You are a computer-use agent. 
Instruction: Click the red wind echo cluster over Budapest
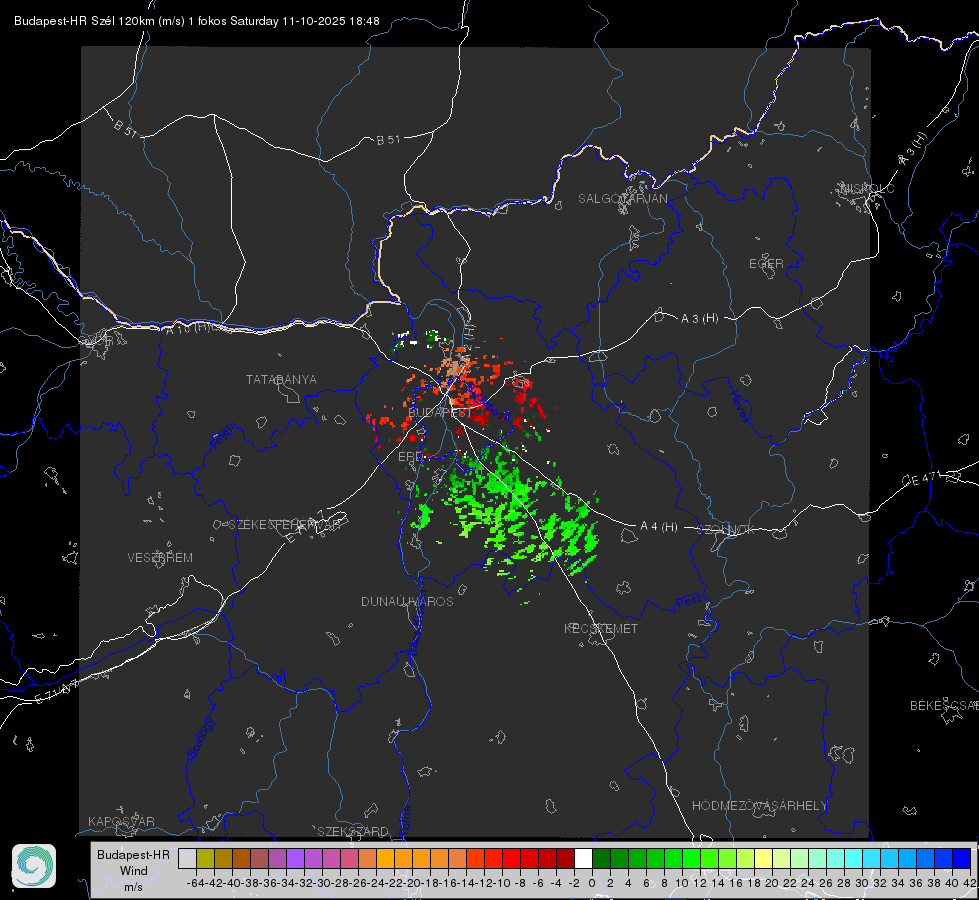(x=462, y=390)
